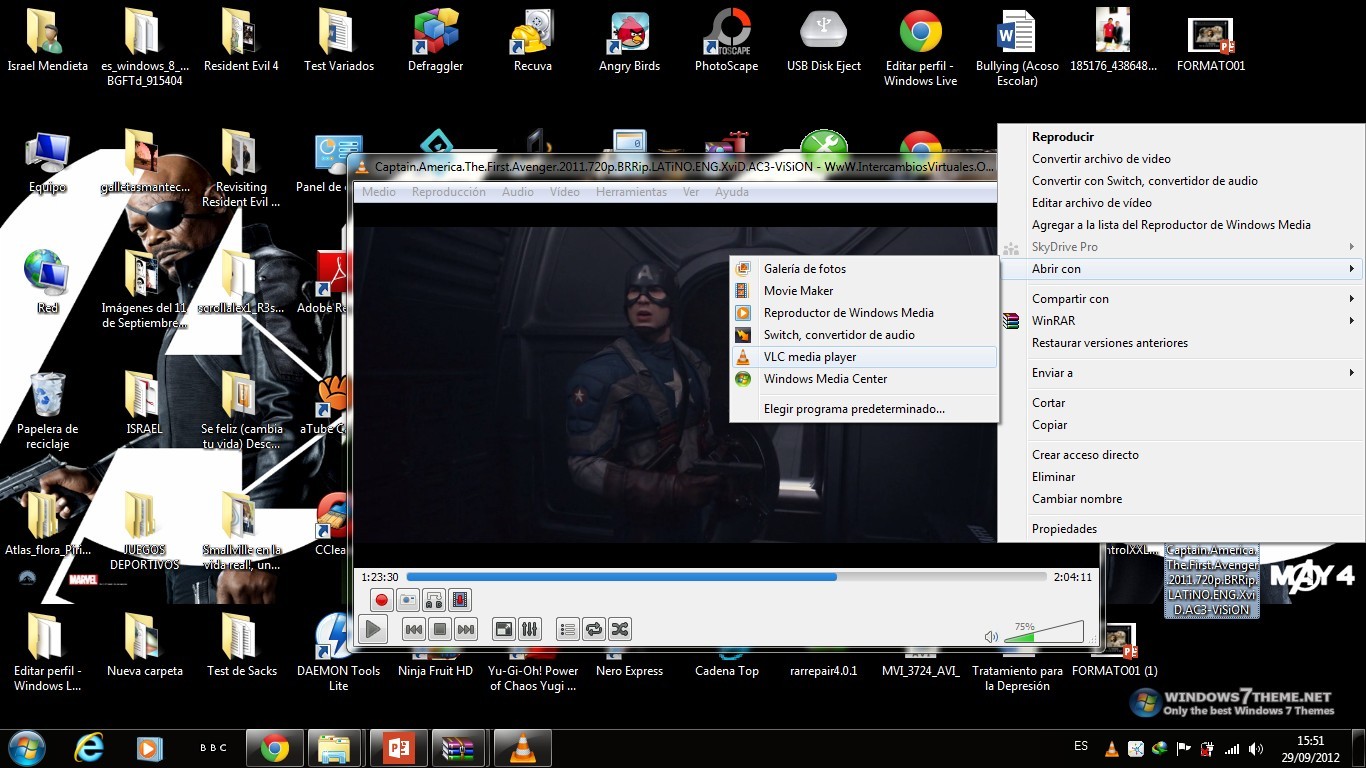The image size is (1366, 768).
Task: Click Editar archivo de vídeo
Action: pyautogui.click(x=1181, y=203)
